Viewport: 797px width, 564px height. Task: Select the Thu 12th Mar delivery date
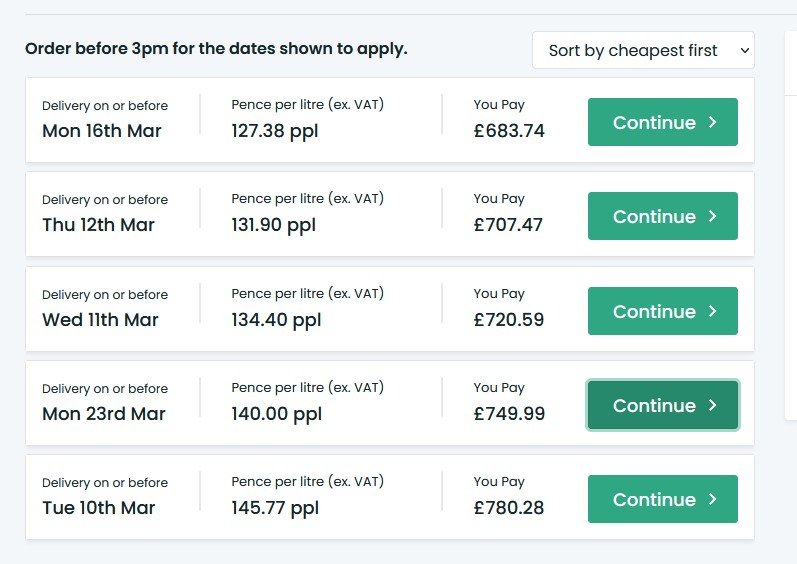(99, 225)
